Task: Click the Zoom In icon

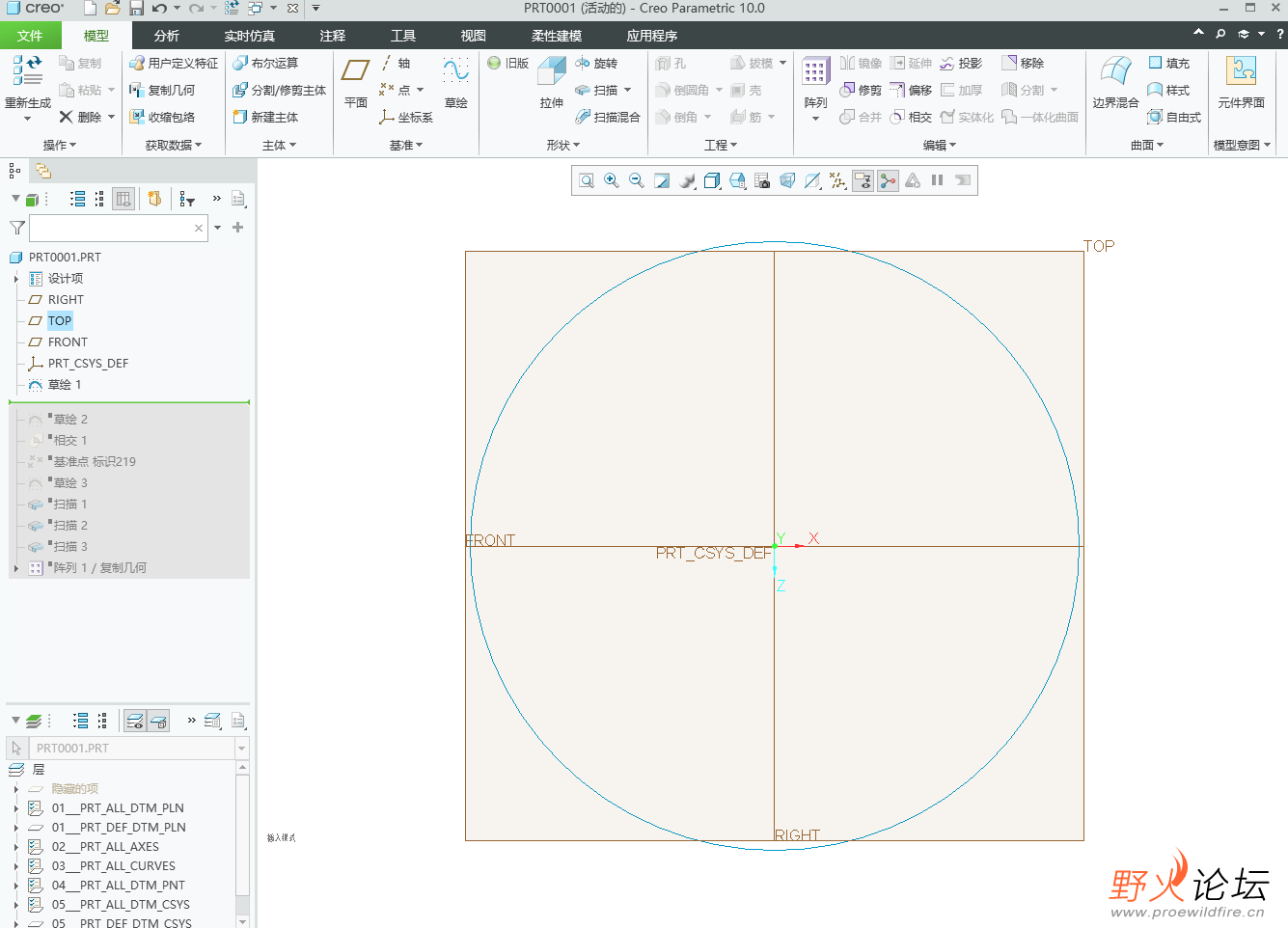Action: pyautogui.click(x=612, y=180)
